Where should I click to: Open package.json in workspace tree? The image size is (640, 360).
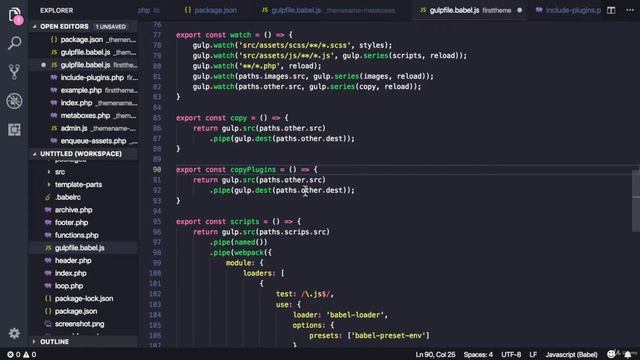click(84, 311)
